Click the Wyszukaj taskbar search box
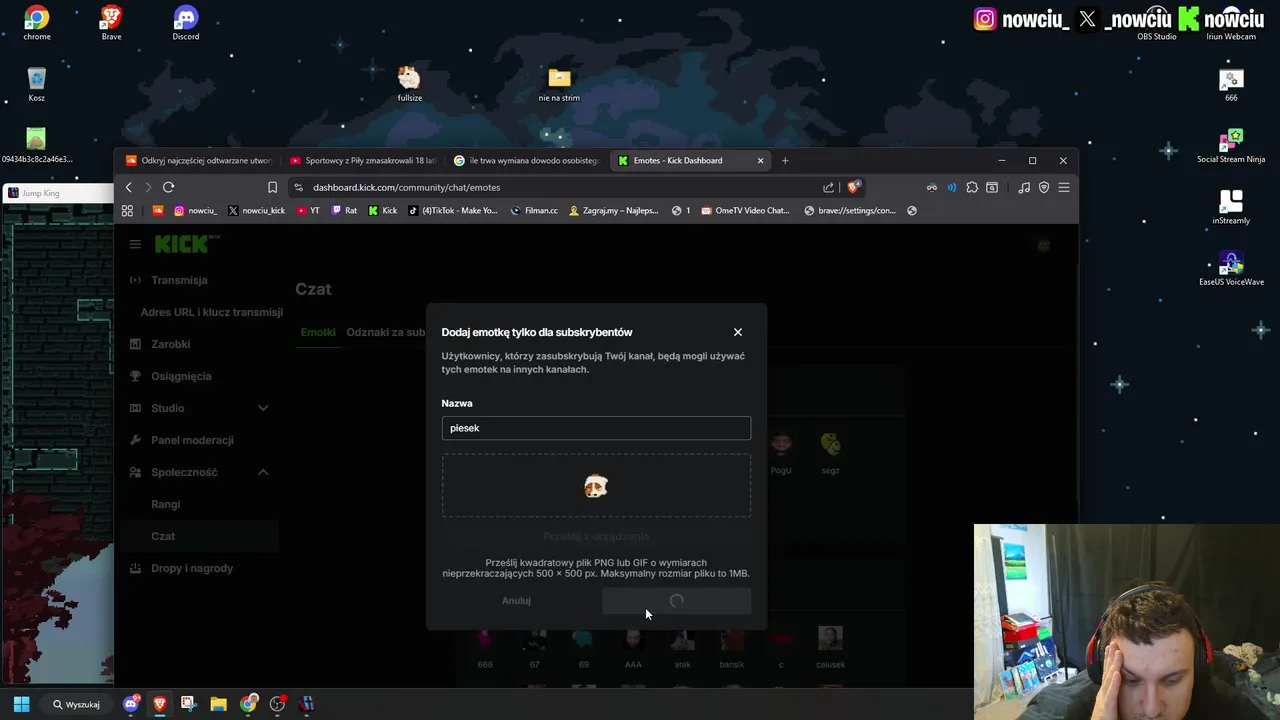Image resolution: width=1280 pixels, height=720 pixels. [x=76, y=704]
